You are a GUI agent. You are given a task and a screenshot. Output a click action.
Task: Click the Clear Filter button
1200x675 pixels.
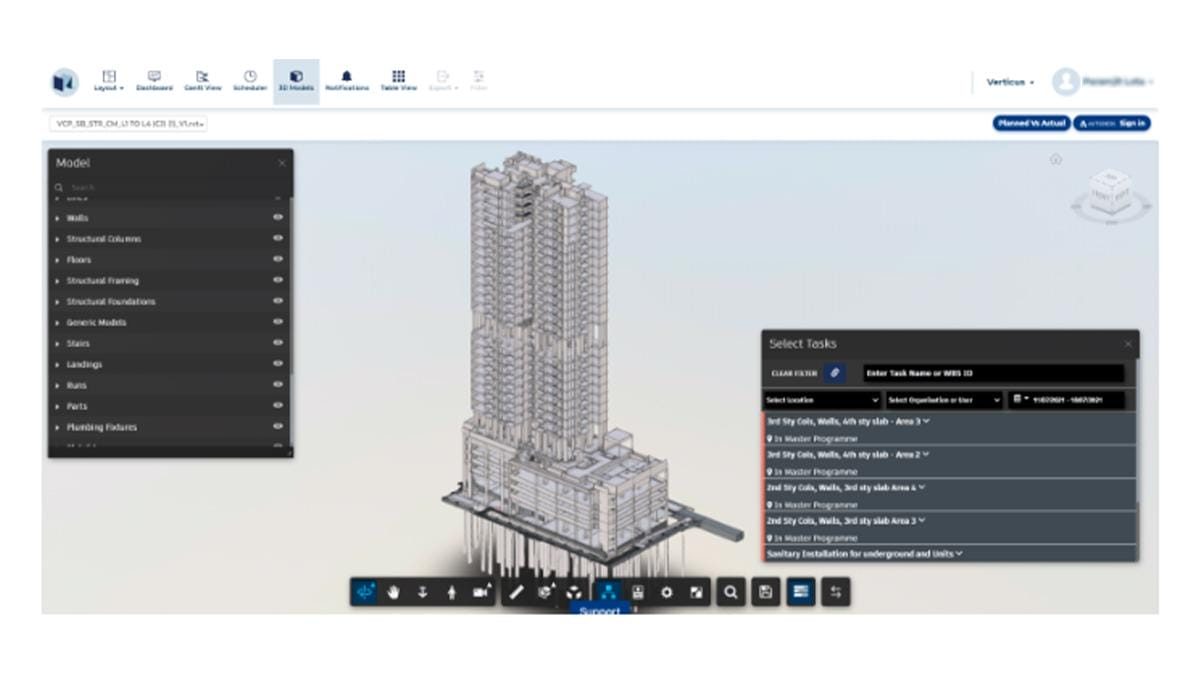(x=793, y=373)
